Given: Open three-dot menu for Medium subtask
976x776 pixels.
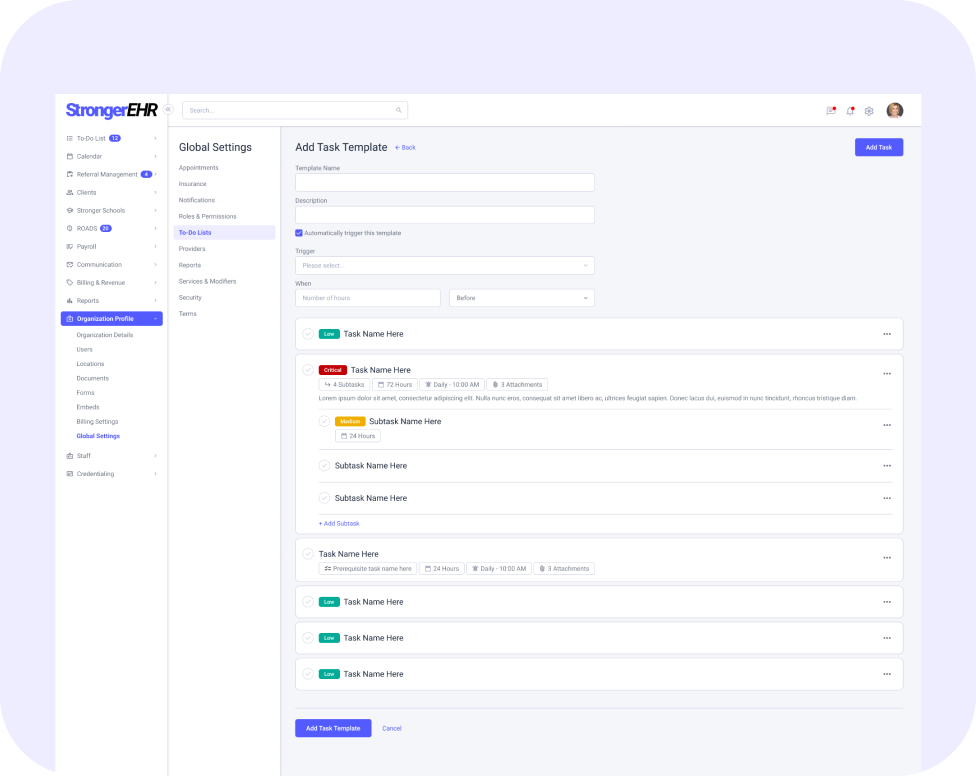Looking at the screenshot, I should click(x=886, y=425).
